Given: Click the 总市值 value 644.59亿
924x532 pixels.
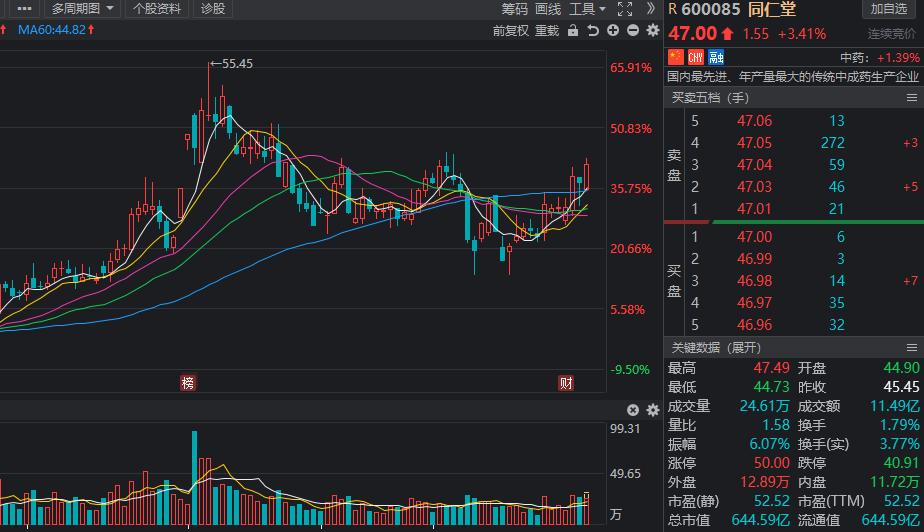Looking at the screenshot, I should pyautogui.click(x=761, y=520).
